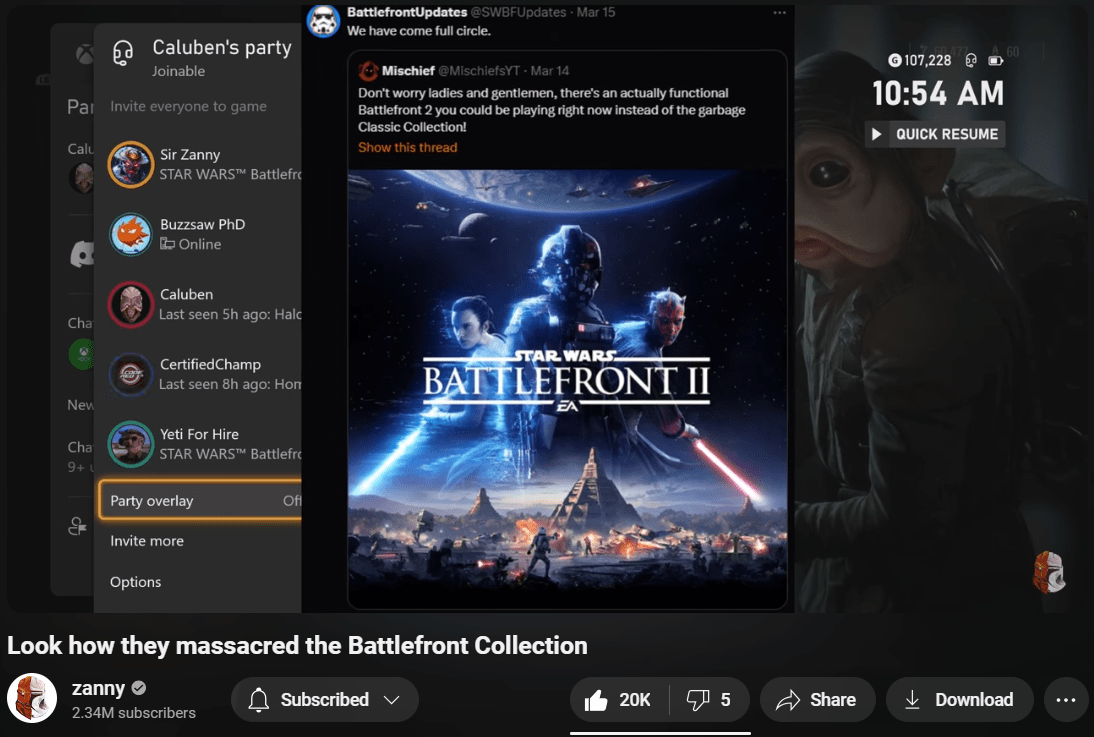Image resolution: width=1094 pixels, height=737 pixels.
Task: Open Show this thread link
Action: pos(407,147)
